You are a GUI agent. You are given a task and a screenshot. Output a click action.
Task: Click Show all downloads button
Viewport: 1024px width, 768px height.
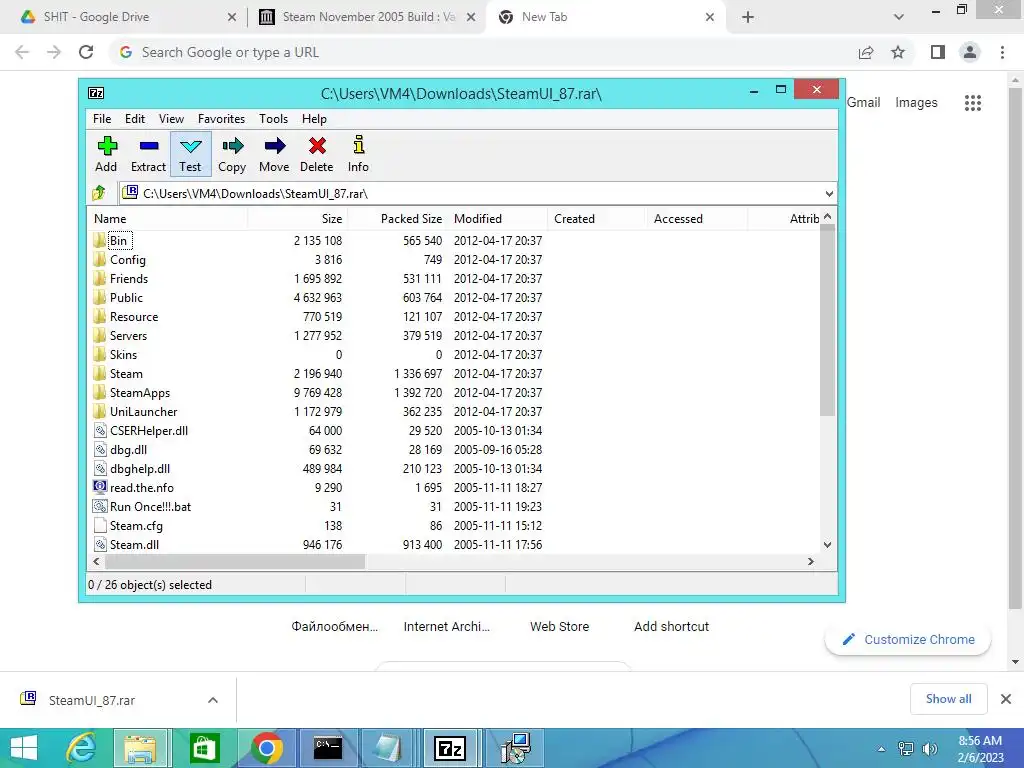pyautogui.click(x=949, y=699)
